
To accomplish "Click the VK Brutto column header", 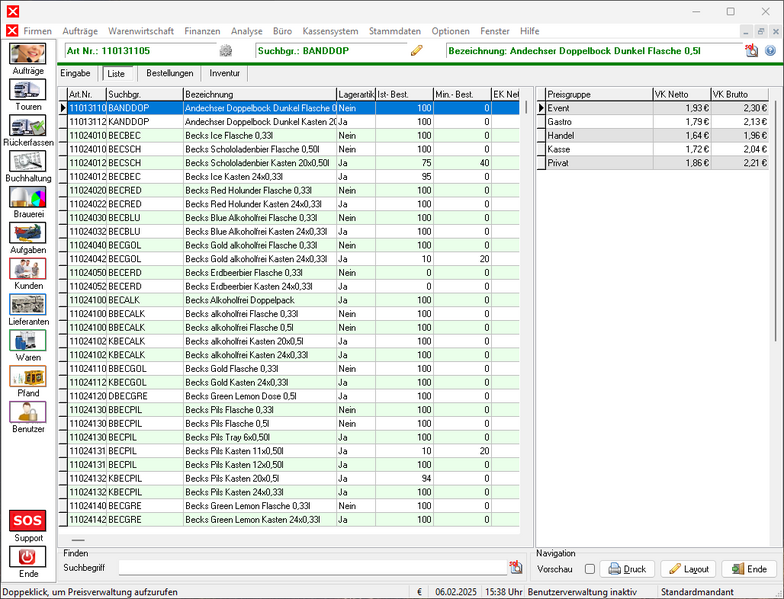I will (740, 94).
